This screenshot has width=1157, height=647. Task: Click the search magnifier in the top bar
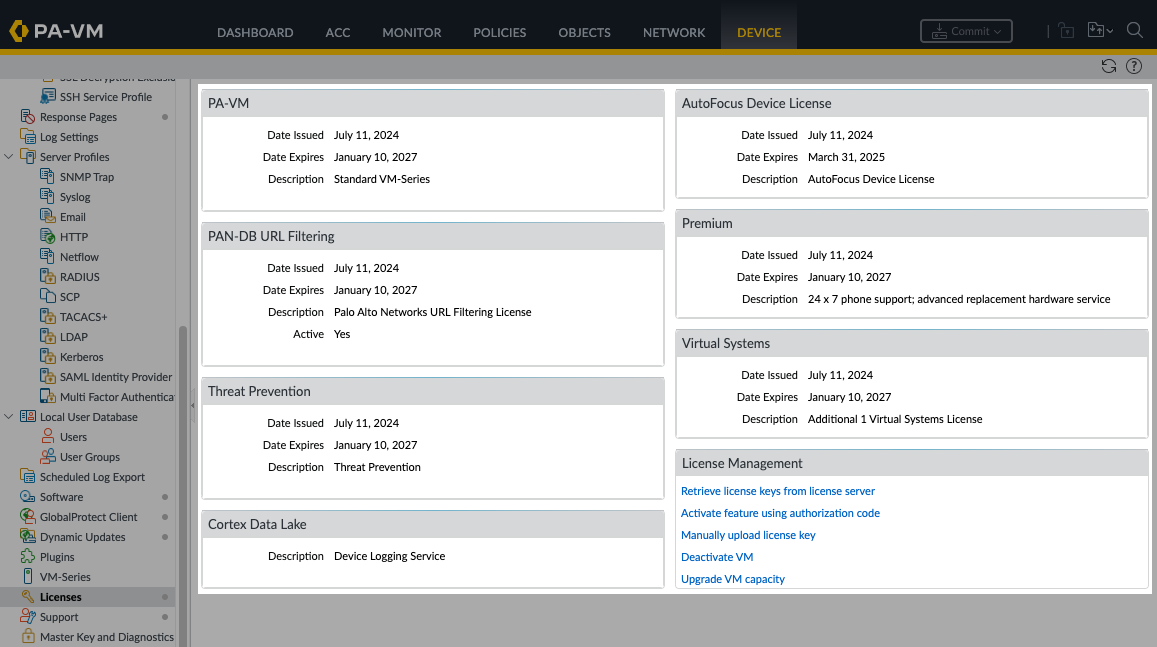tap(1134, 30)
